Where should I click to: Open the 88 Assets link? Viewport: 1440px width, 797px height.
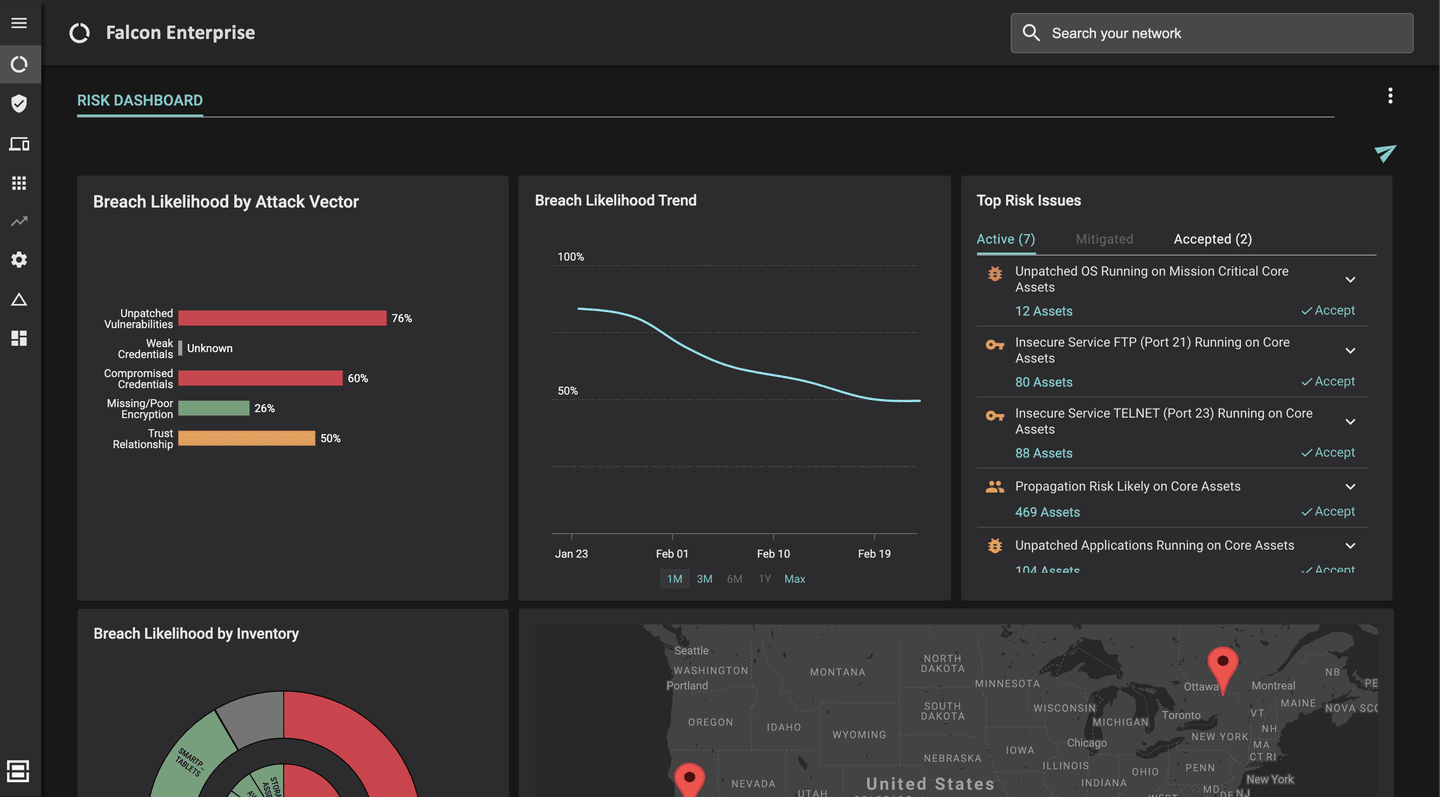1043,453
